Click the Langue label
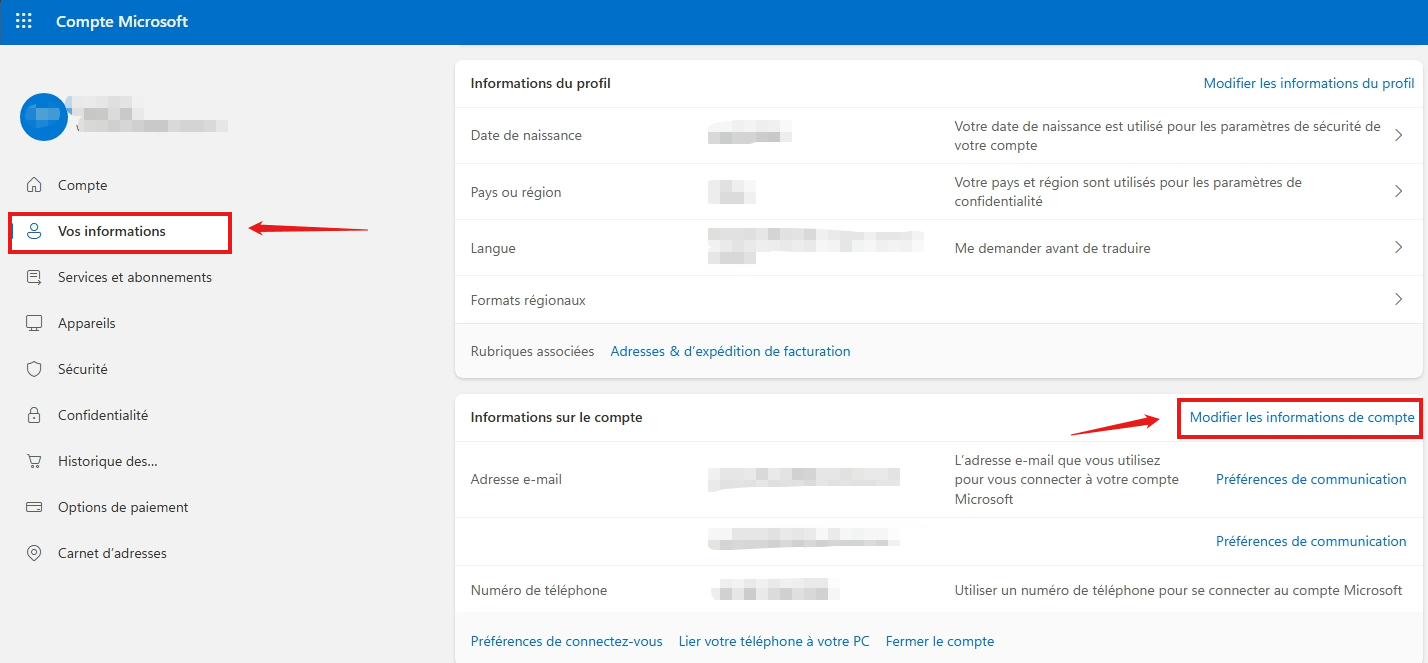The image size is (1428, 663). tap(493, 248)
